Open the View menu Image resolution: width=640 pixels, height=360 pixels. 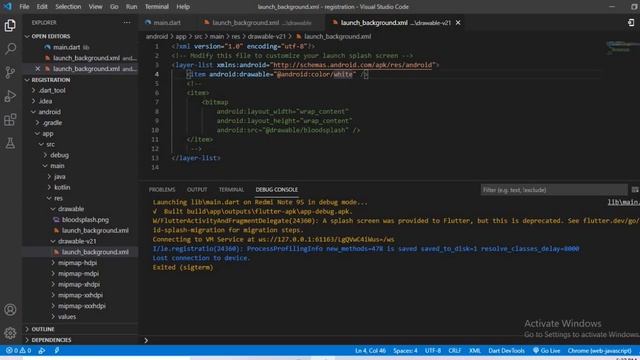click(96, 7)
